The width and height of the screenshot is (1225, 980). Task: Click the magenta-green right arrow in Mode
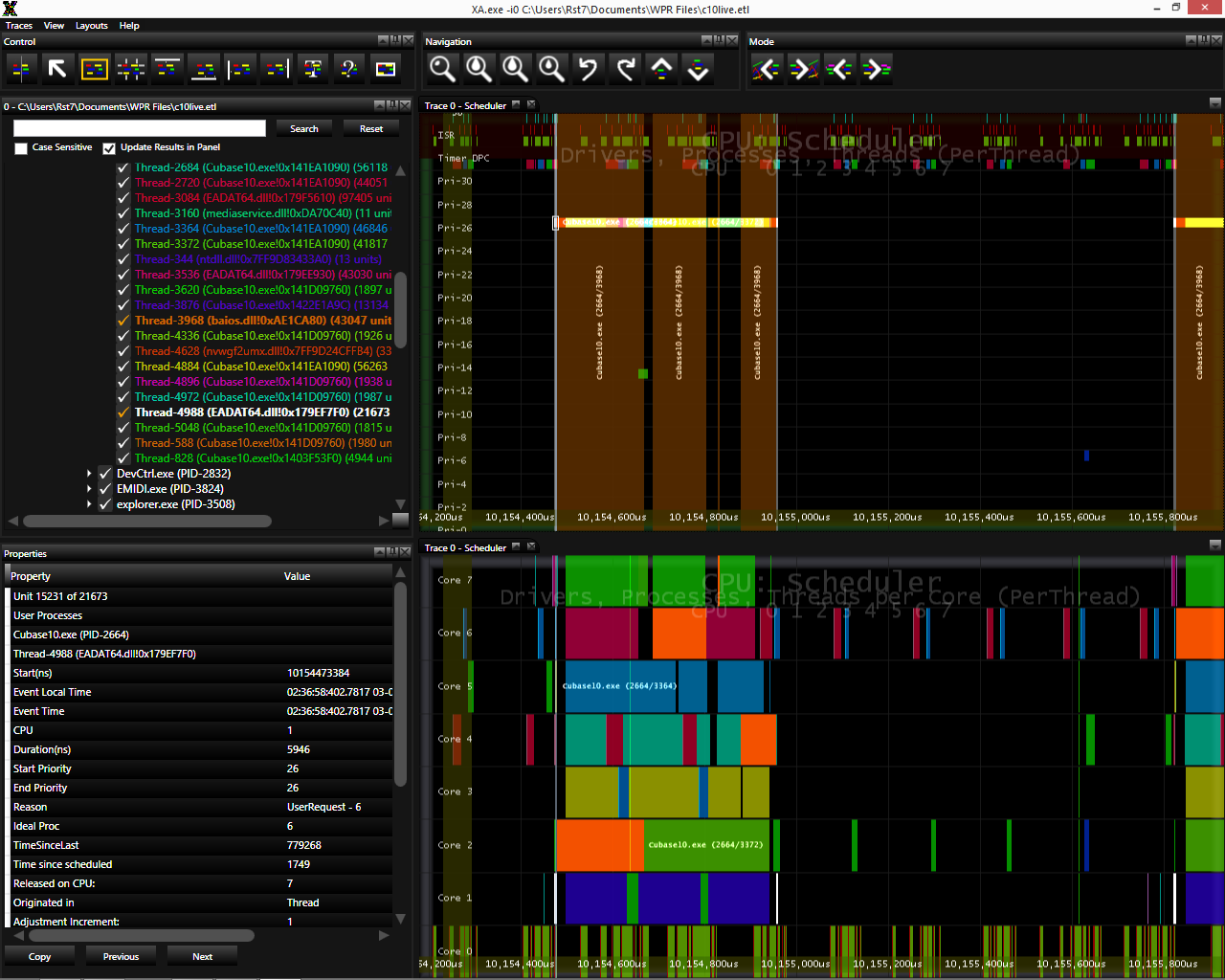click(875, 69)
